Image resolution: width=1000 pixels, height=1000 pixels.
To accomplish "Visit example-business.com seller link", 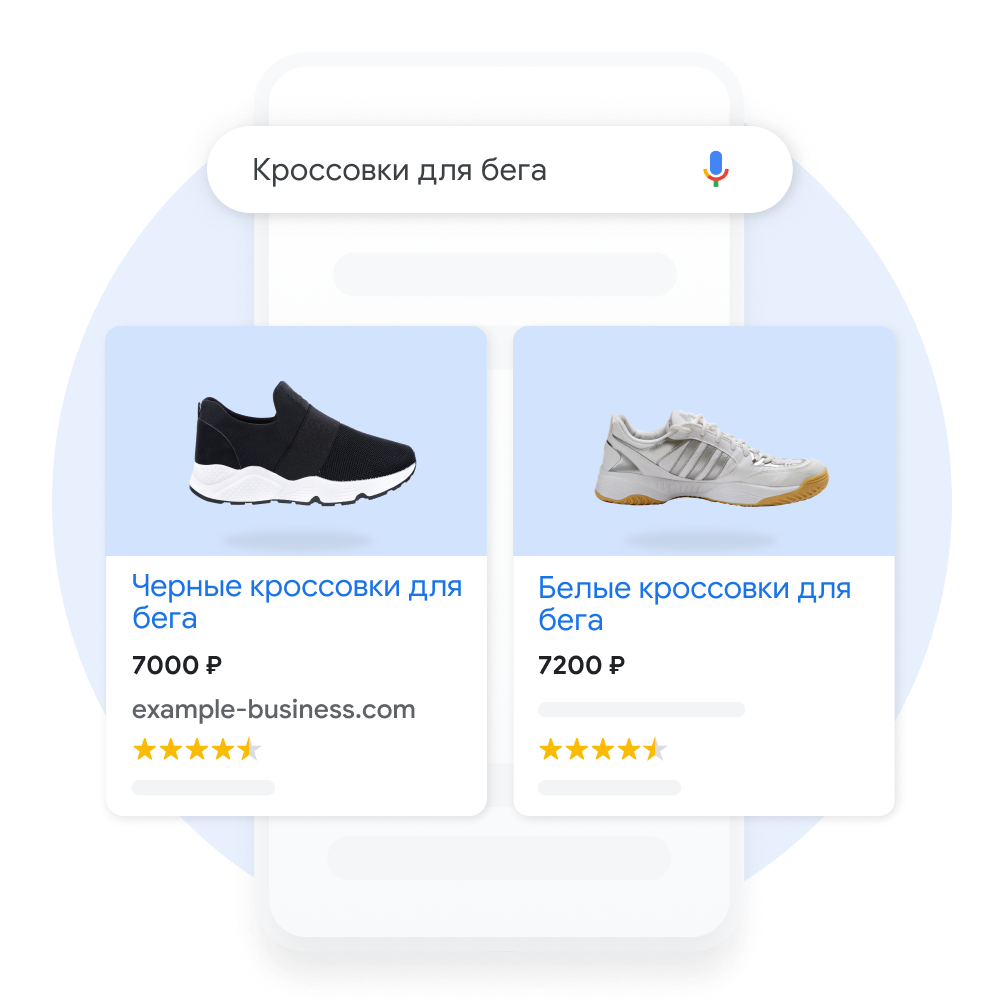I will coord(274,709).
